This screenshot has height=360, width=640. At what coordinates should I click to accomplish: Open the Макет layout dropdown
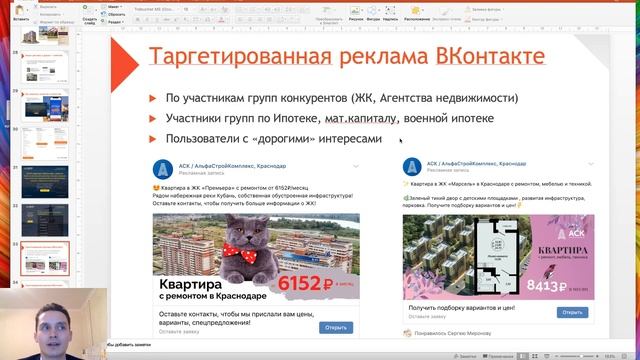112,7
